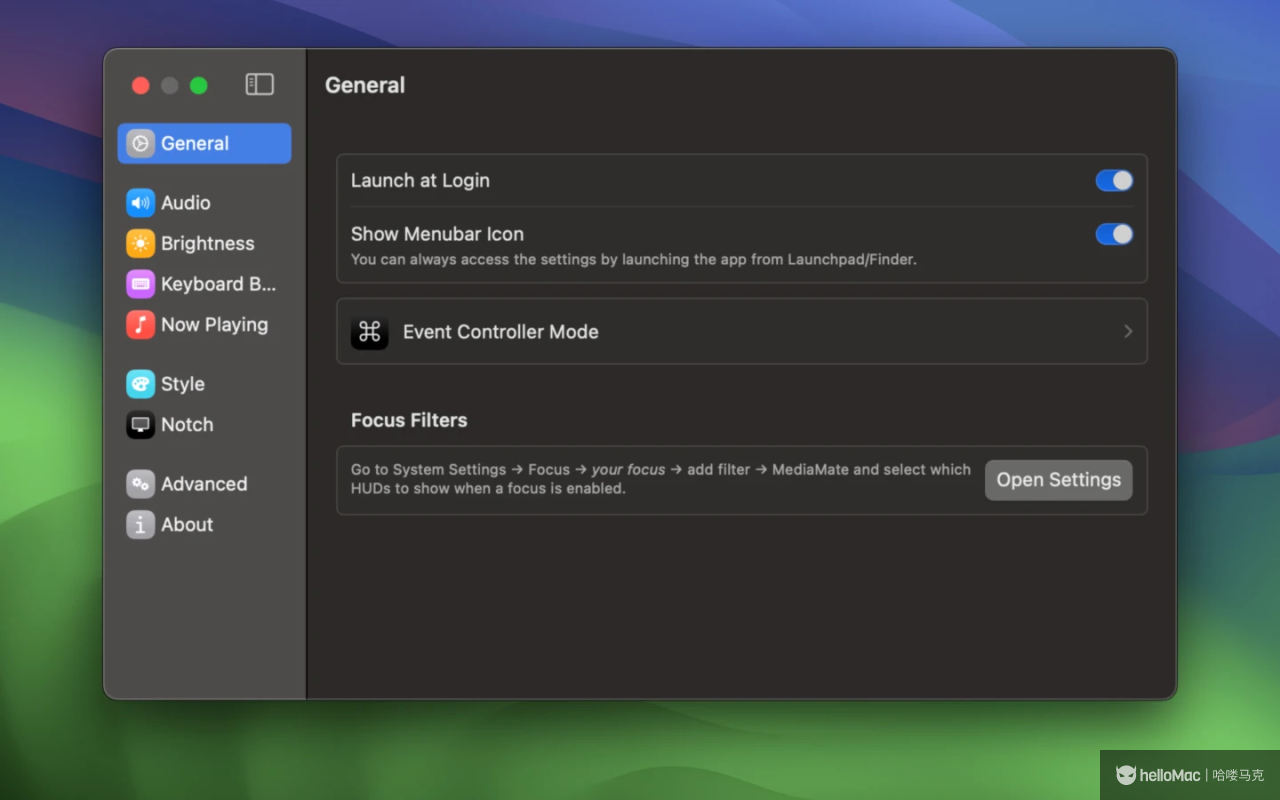Click the Brightness sun icon

click(x=140, y=243)
